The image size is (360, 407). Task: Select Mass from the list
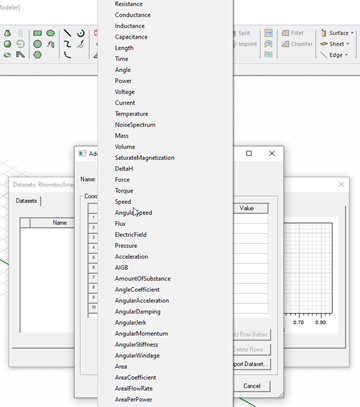pos(121,136)
